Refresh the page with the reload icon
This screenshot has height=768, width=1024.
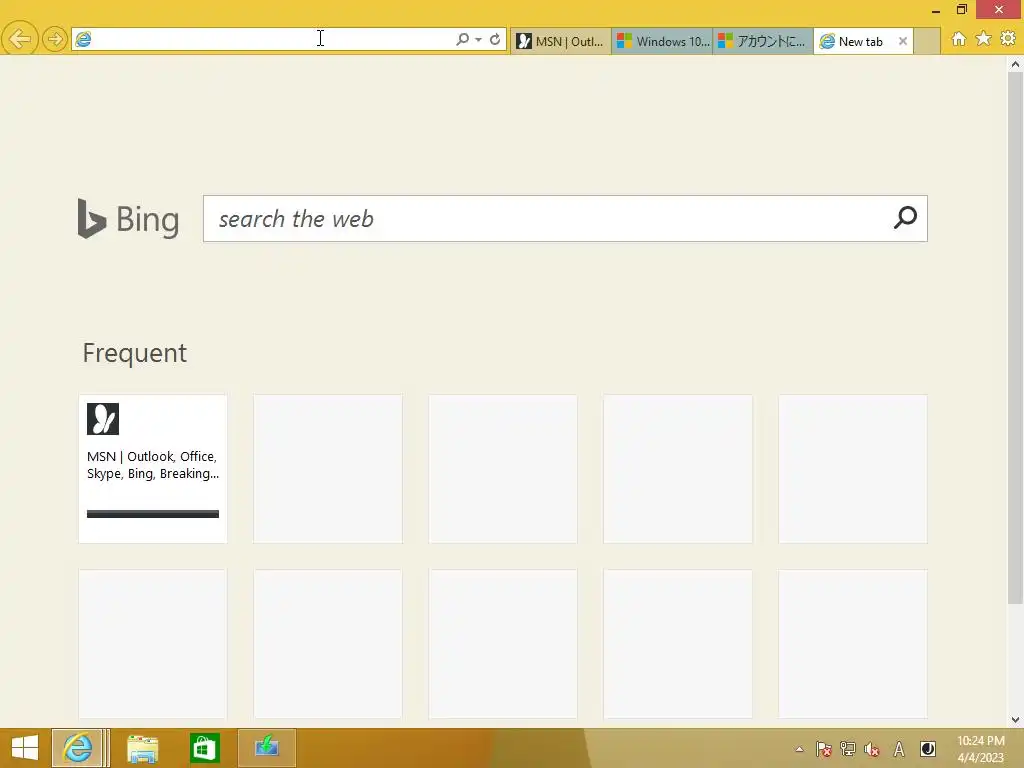pos(495,39)
